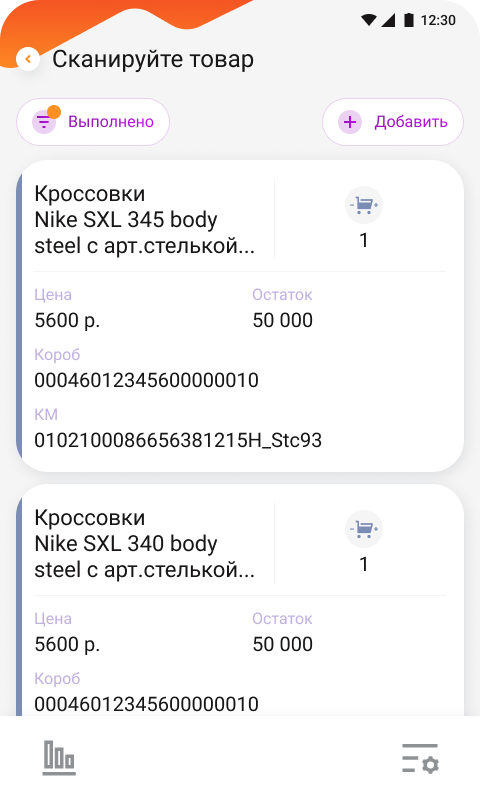The width and height of the screenshot is (480, 800).
Task: Tap the Wi-Fi signal icon in status bar
Action: tap(368, 20)
